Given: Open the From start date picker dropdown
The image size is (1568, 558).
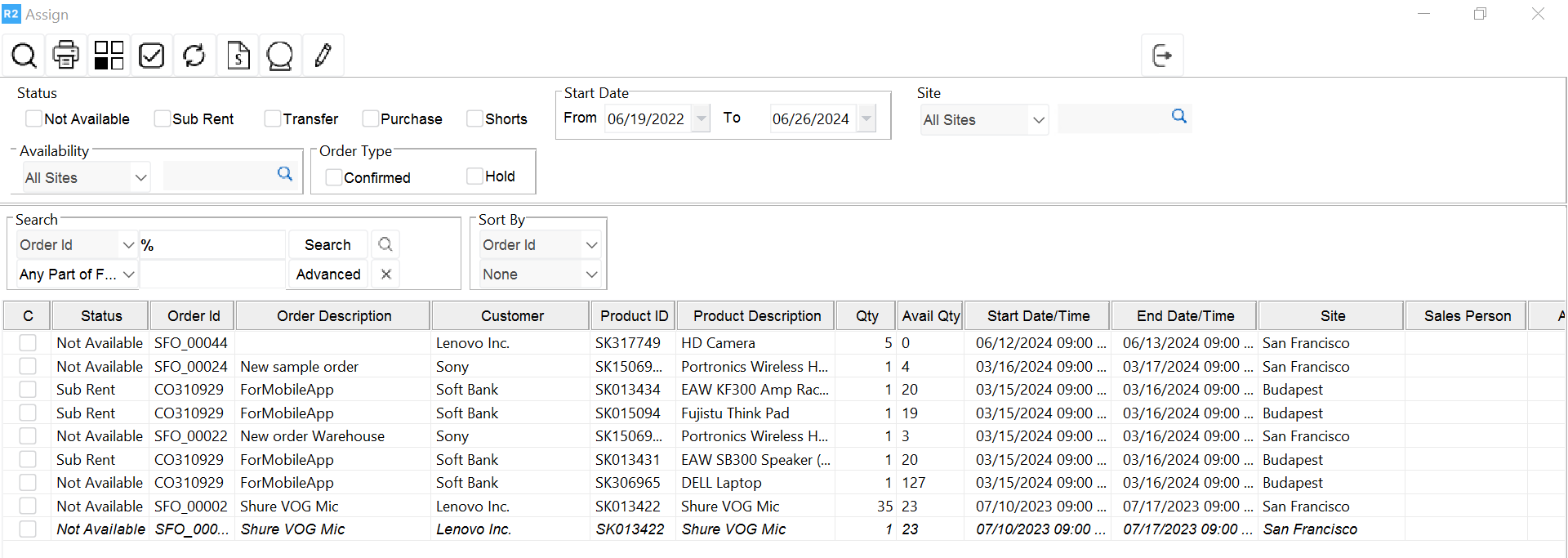Looking at the screenshot, I should tap(702, 119).
